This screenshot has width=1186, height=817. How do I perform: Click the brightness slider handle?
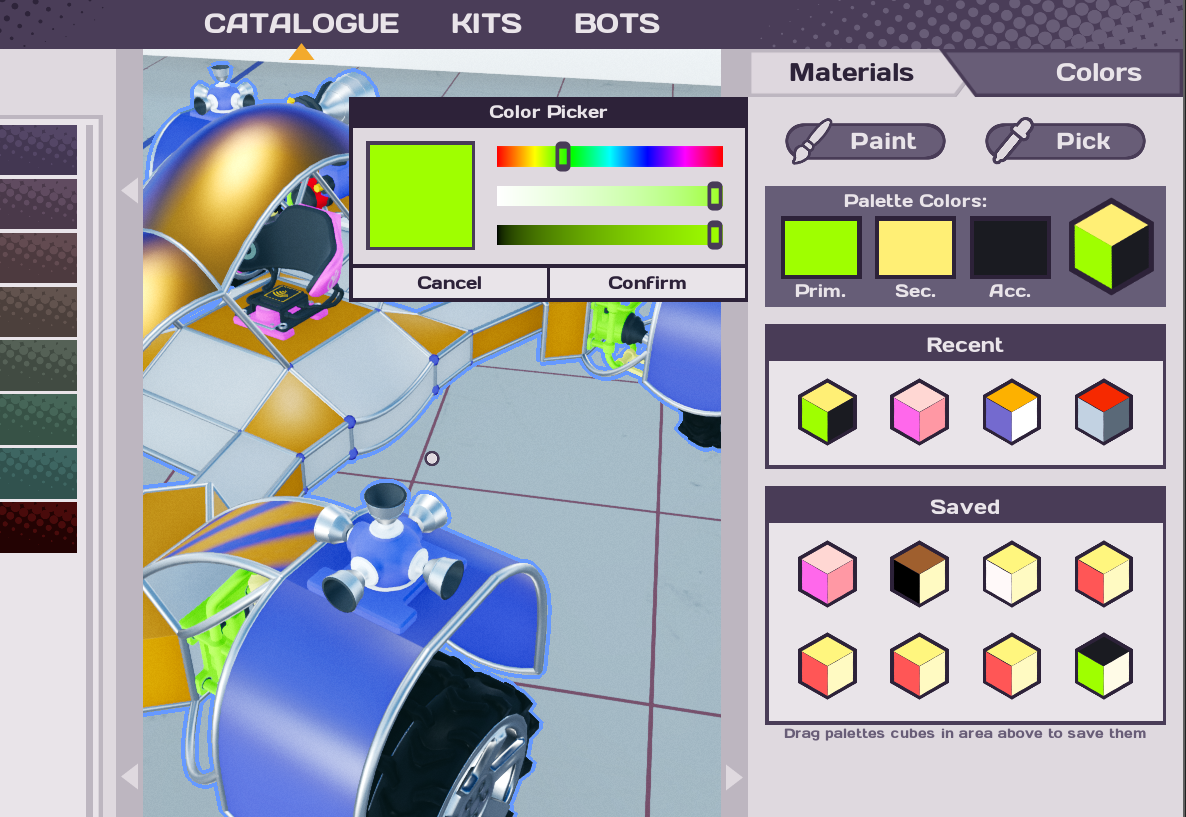pos(715,235)
